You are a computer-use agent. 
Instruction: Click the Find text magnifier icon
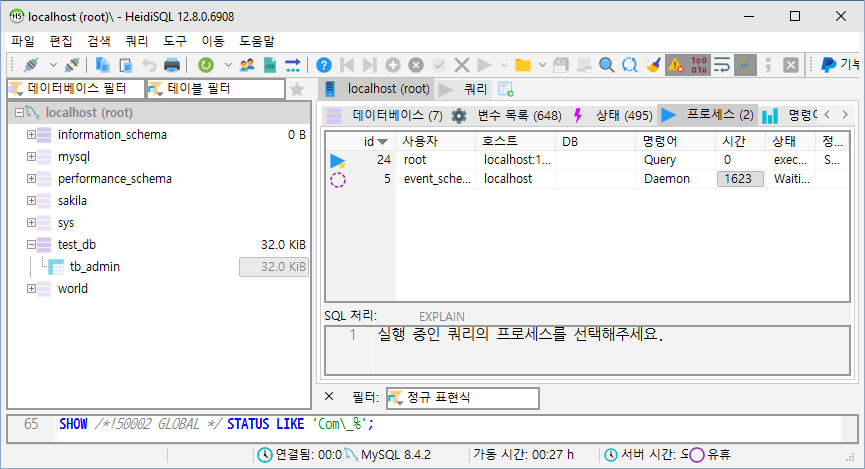(x=606, y=65)
